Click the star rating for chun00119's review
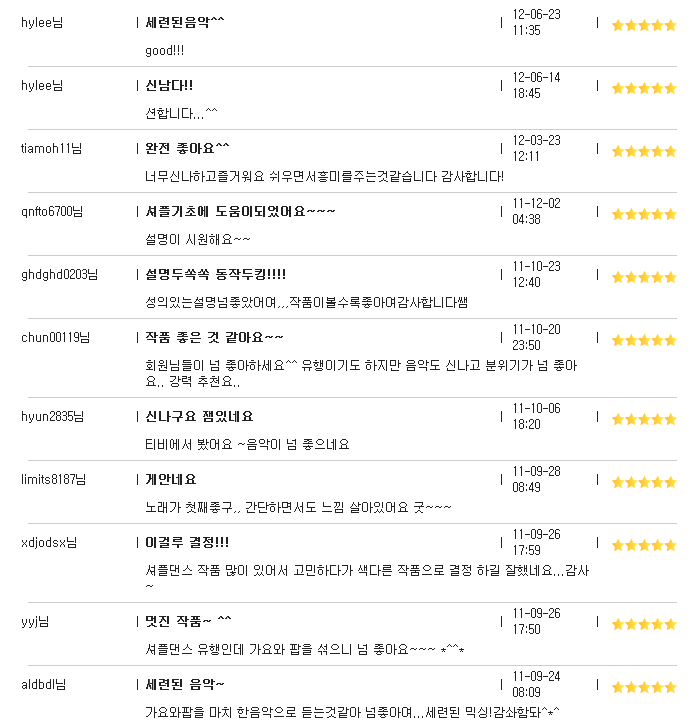Viewport: 699px width, 725px height. pyautogui.click(x=644, y=340)
